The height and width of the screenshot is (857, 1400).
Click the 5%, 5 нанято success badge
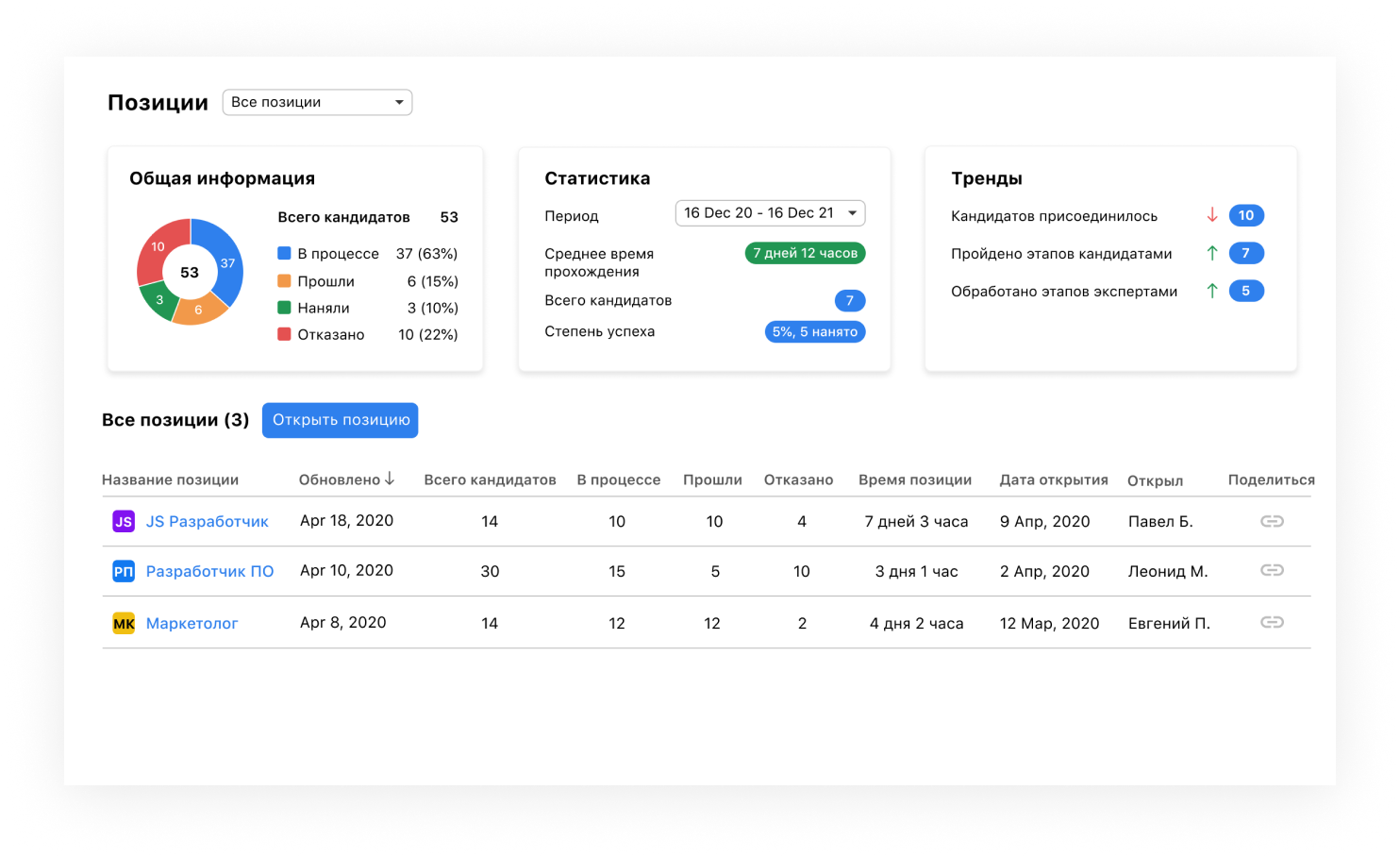(x=814, y=331)
